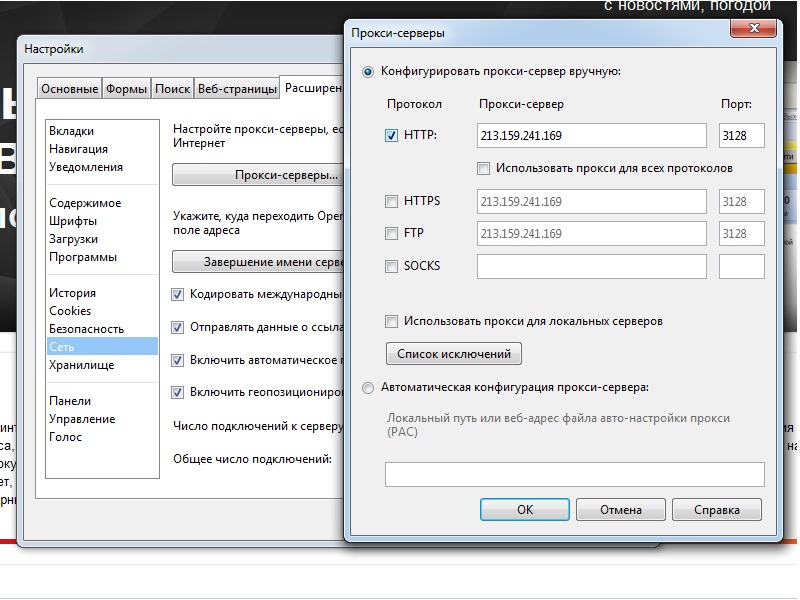Check 'Использовать прокси для всех протоколов'
Image resolution: width=800 pixels, height=600 pixels.
pos(484,168)
